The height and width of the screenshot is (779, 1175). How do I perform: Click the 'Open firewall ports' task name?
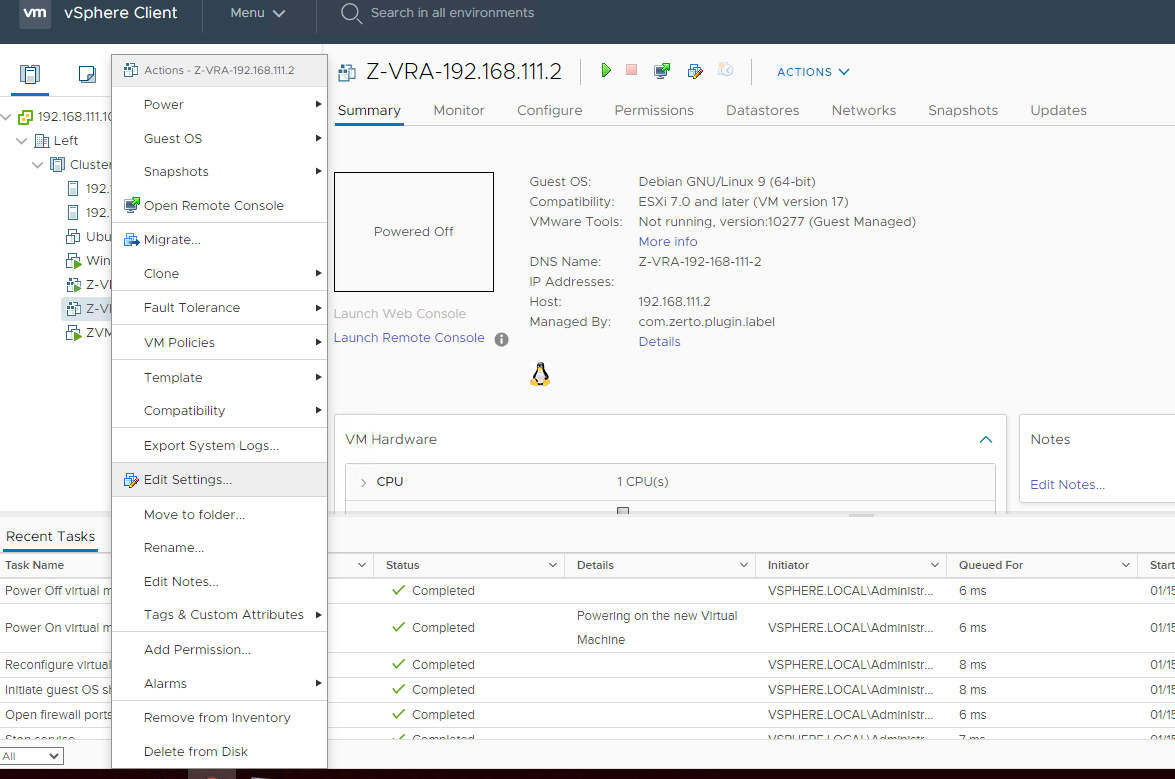(x=58, y=715)
